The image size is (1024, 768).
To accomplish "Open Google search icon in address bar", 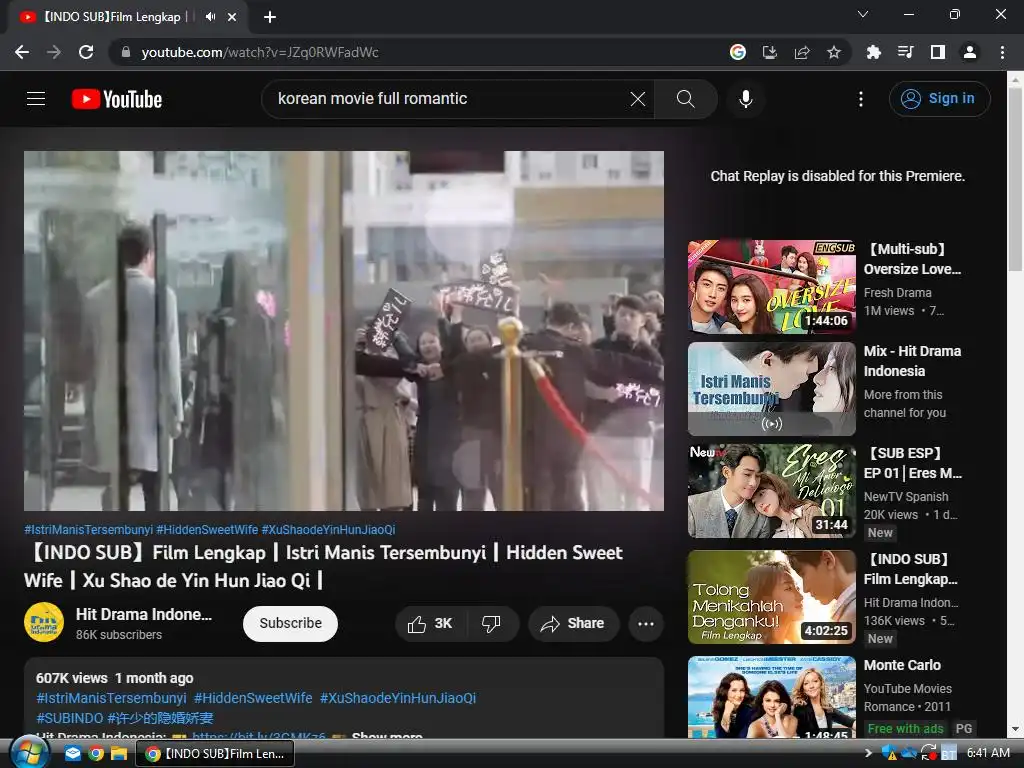I will 737,52.
